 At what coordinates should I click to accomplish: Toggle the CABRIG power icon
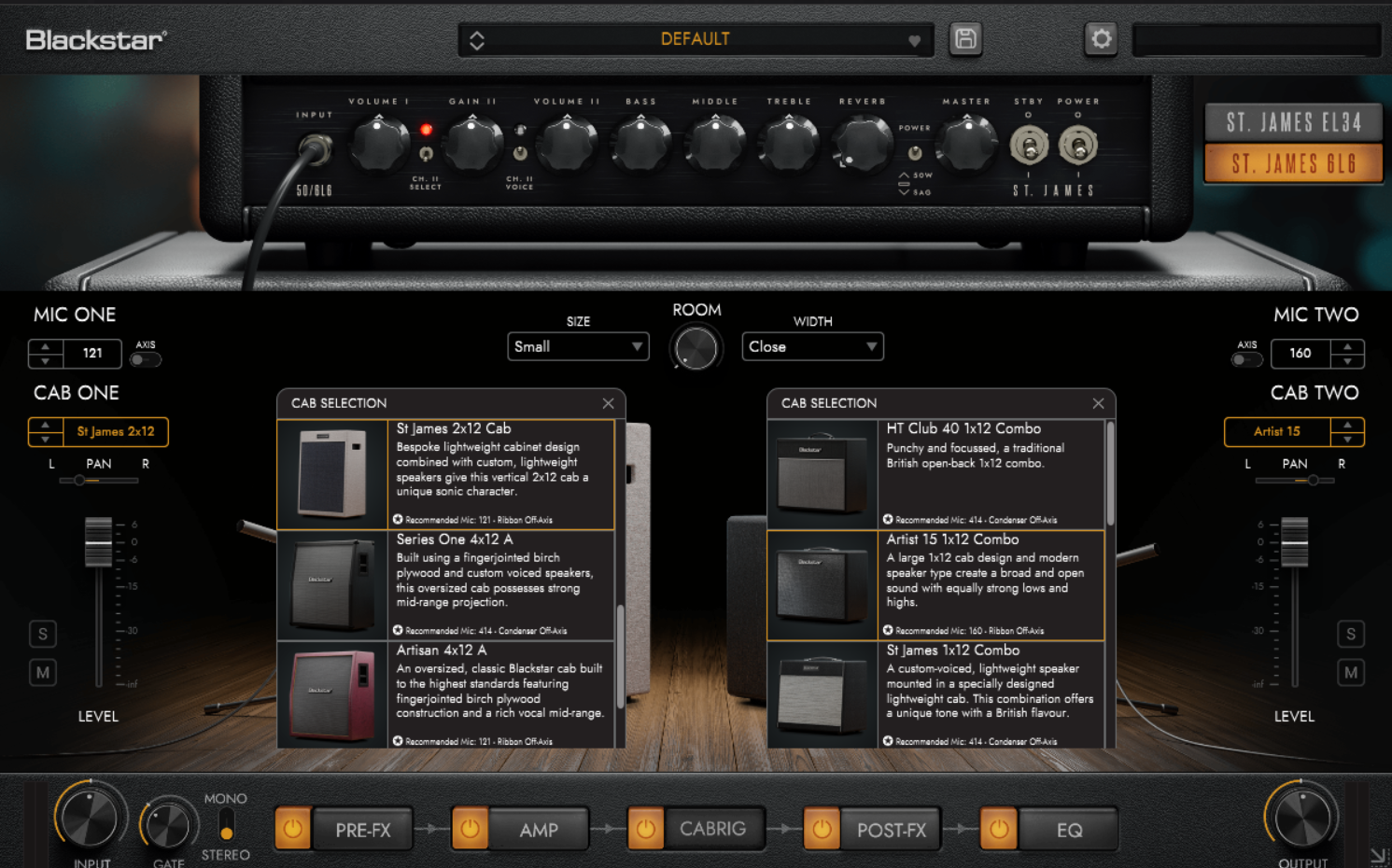point(645,829)
